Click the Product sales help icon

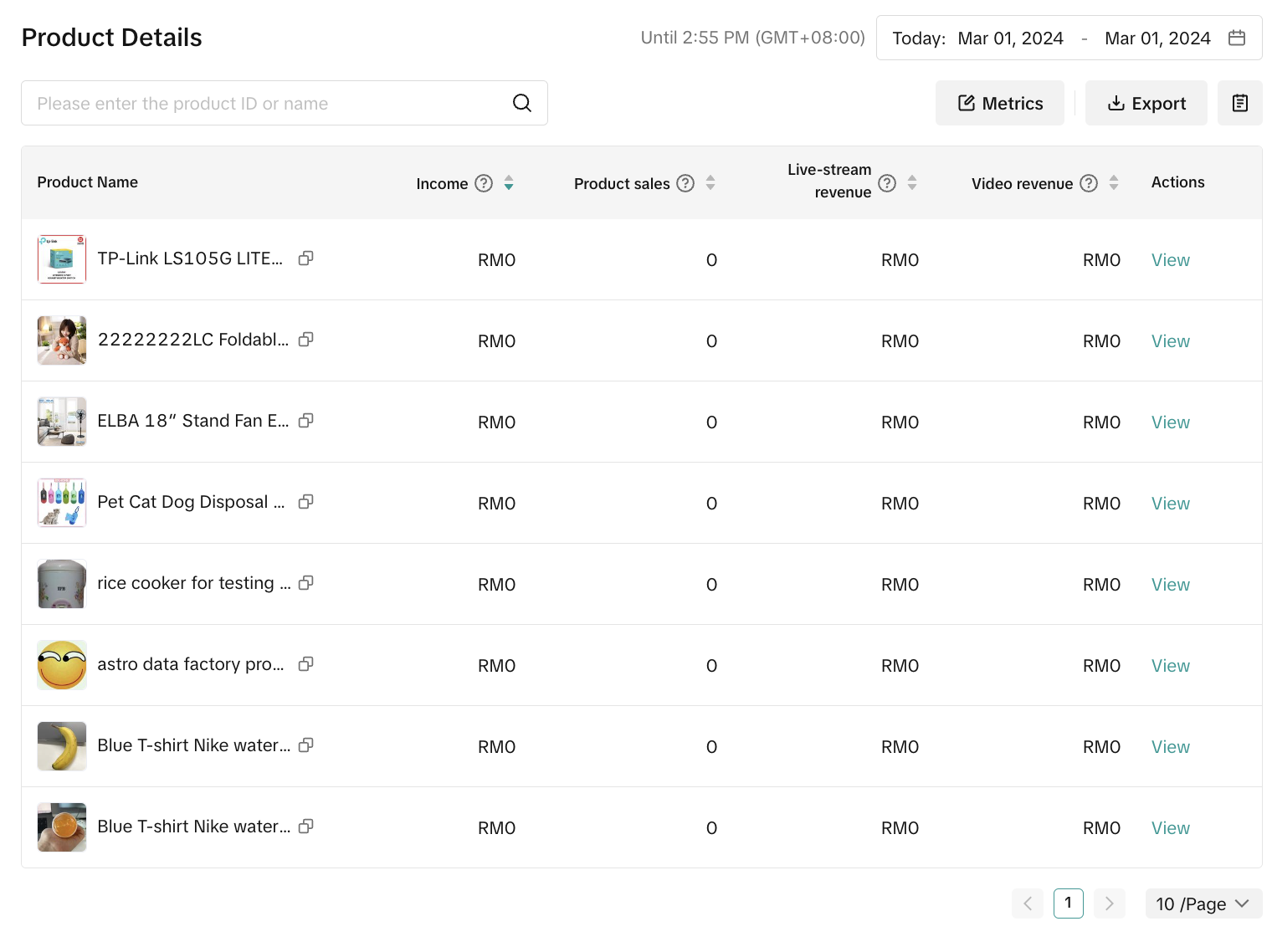pyautogui.click(x=685, y=183)
